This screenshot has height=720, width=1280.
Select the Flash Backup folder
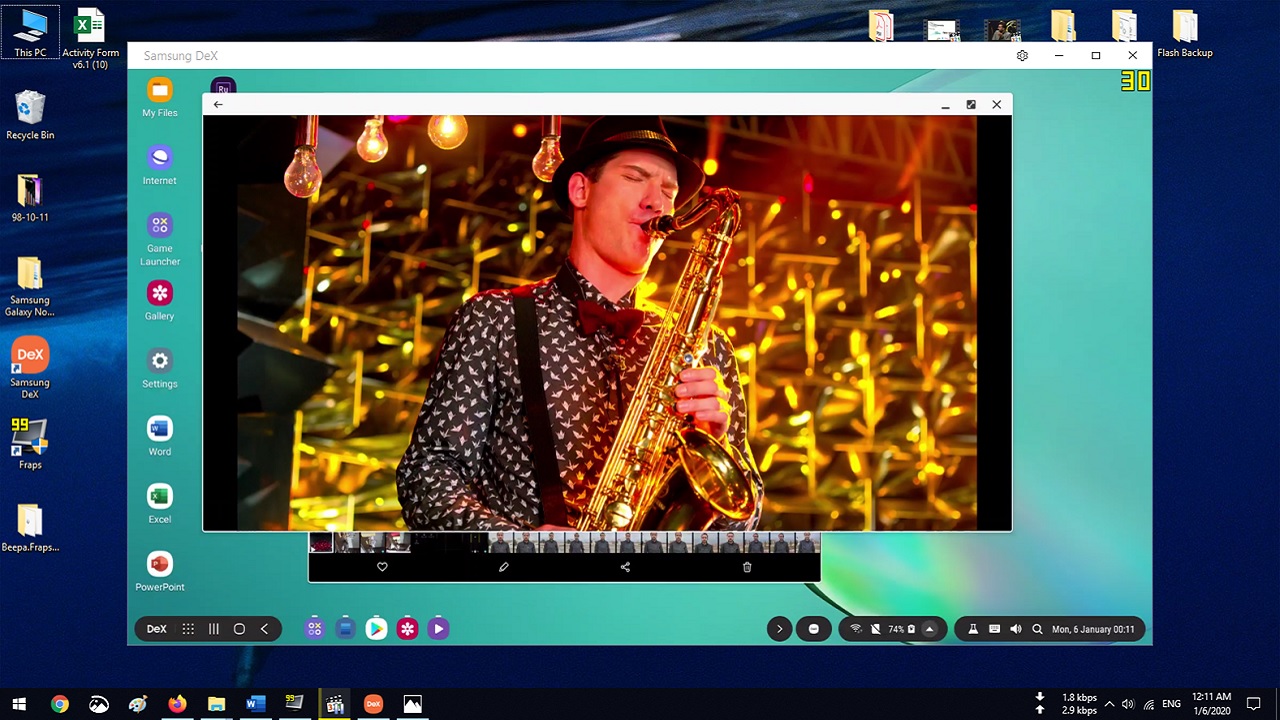(x=1185, y=33)
